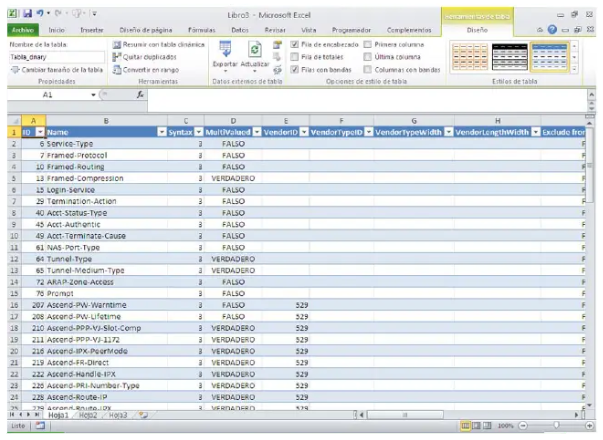
Task: Open the MultiValued column filter dropdown
Action: 256,132
